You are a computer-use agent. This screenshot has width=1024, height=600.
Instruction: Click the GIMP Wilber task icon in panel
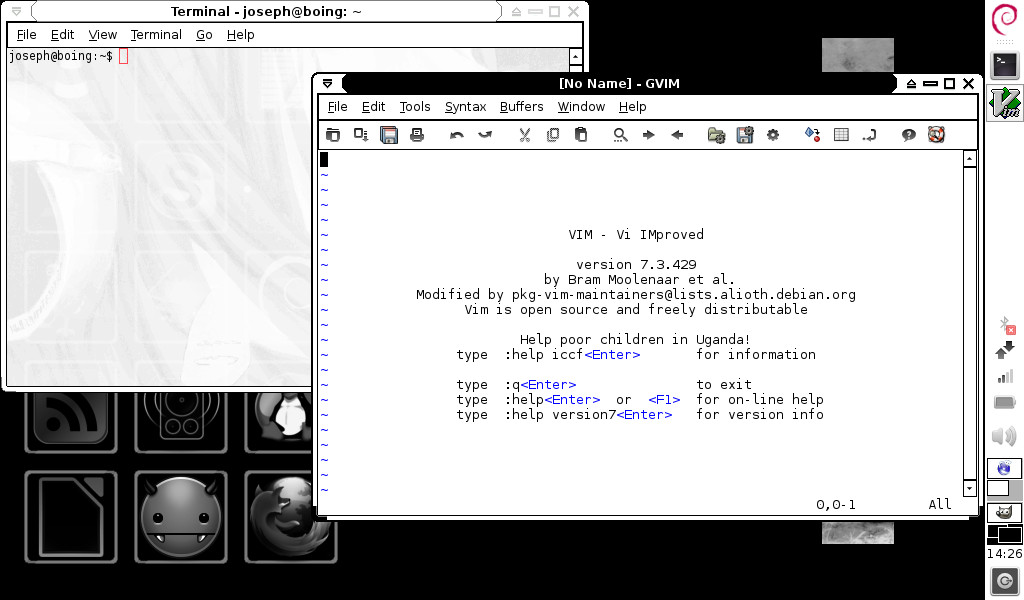[1004, 513]
